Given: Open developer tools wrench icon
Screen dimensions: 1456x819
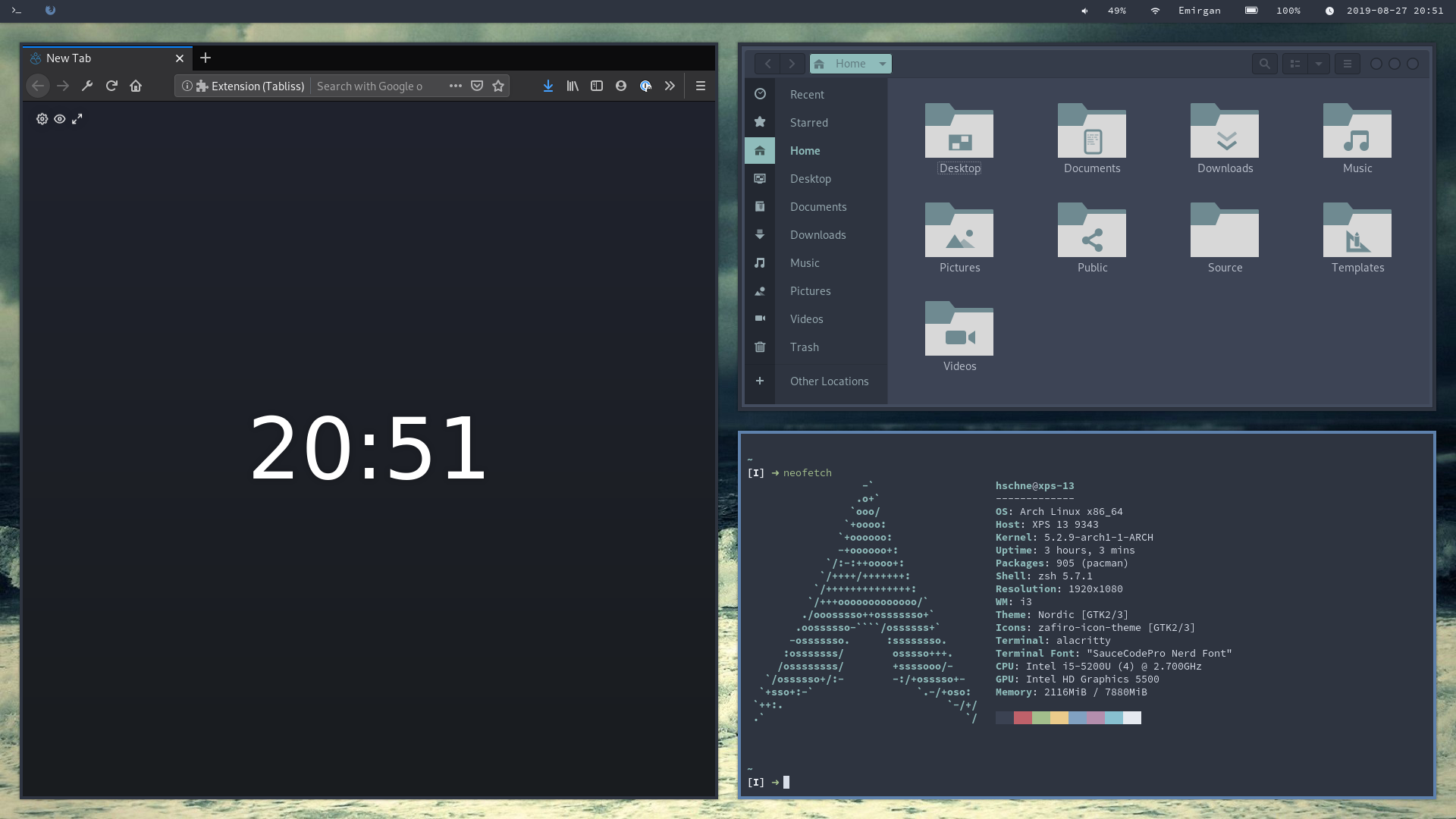Looking at the screenshot, I should (x=87, y=86).
